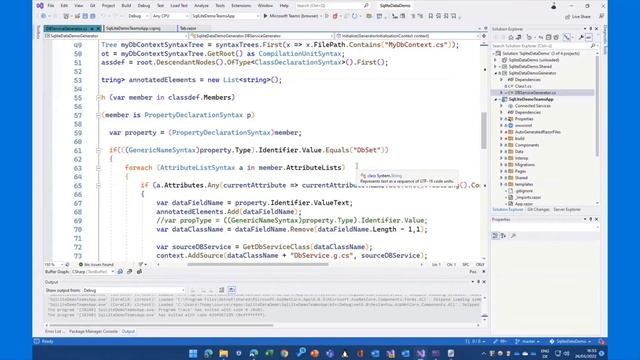This screenshot has width=640, height=360.
Task: Open the File menu
Action: [51, 6]
